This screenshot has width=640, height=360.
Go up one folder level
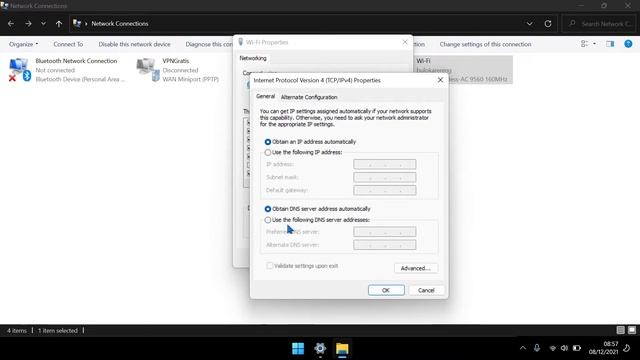59,24
